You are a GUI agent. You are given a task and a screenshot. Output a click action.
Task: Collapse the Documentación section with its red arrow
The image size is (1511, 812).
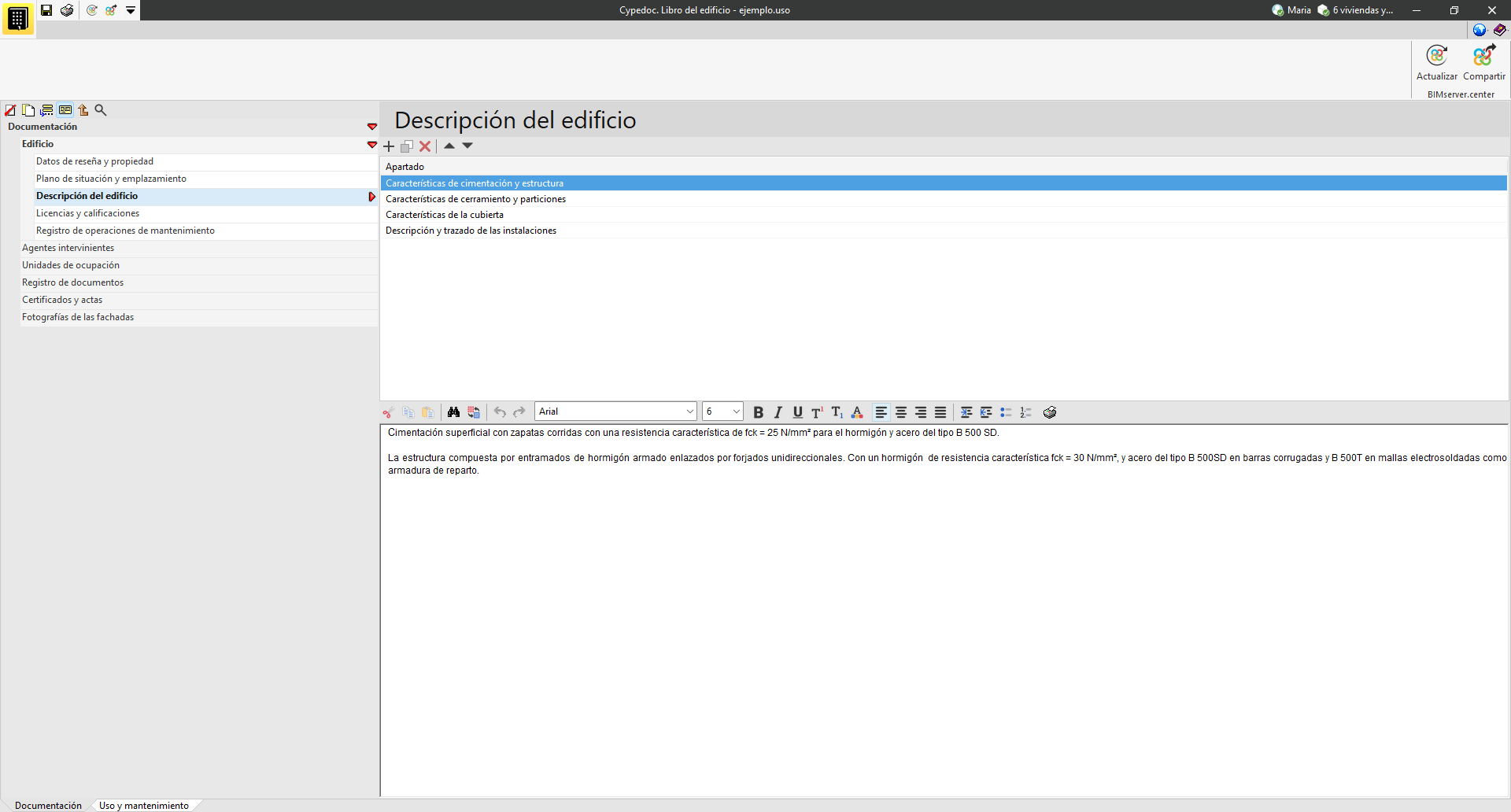372,127
